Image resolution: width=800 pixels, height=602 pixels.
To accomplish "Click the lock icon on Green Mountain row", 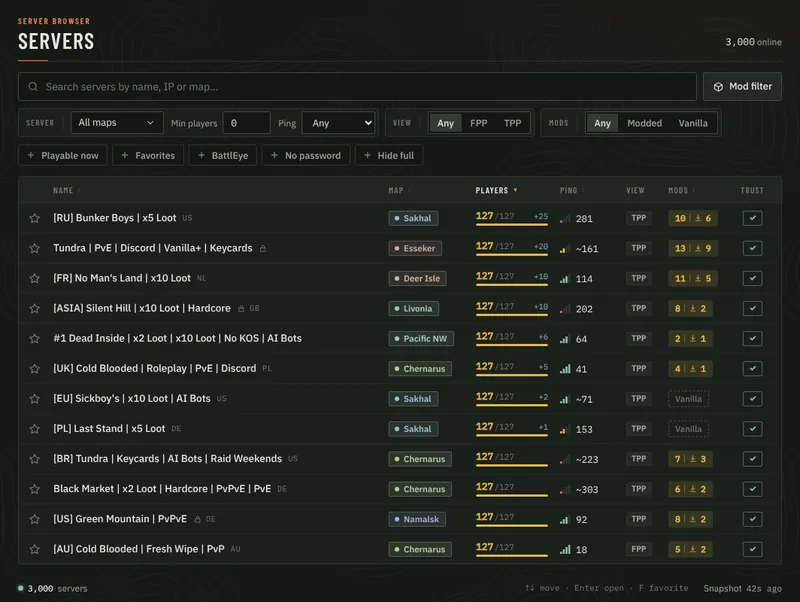I will click(197, 519).
